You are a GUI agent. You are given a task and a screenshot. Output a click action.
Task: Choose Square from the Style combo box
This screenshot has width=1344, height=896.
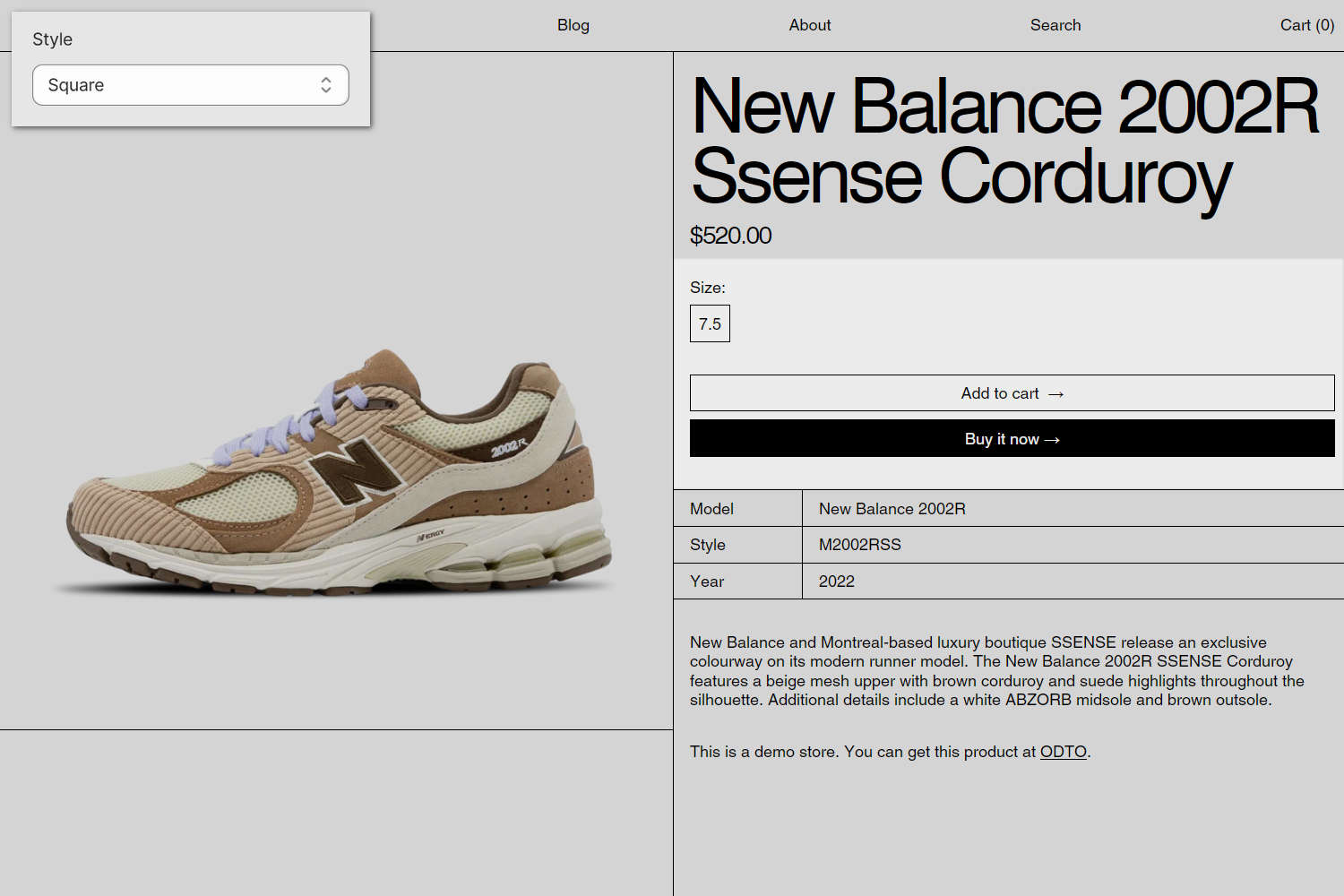click(x=190, y=84)
